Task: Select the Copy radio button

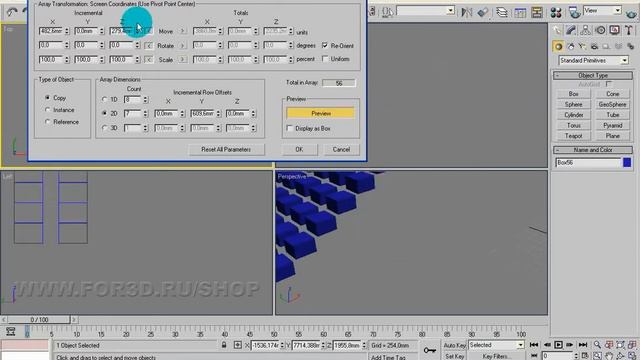Action: (48, 98)
